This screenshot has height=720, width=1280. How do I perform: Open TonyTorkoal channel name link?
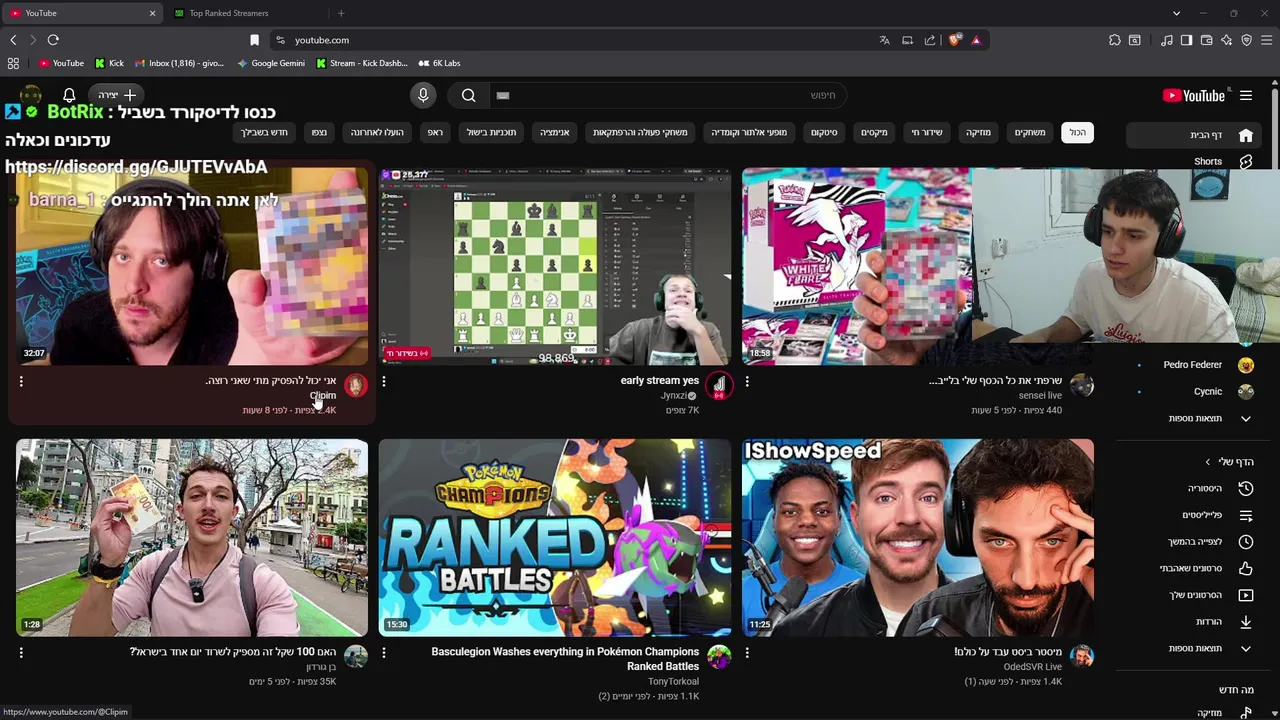click(673, 682)
